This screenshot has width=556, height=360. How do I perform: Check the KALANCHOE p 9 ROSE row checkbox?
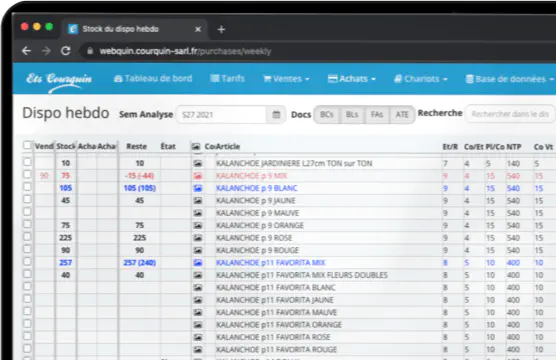pos(27,237)
